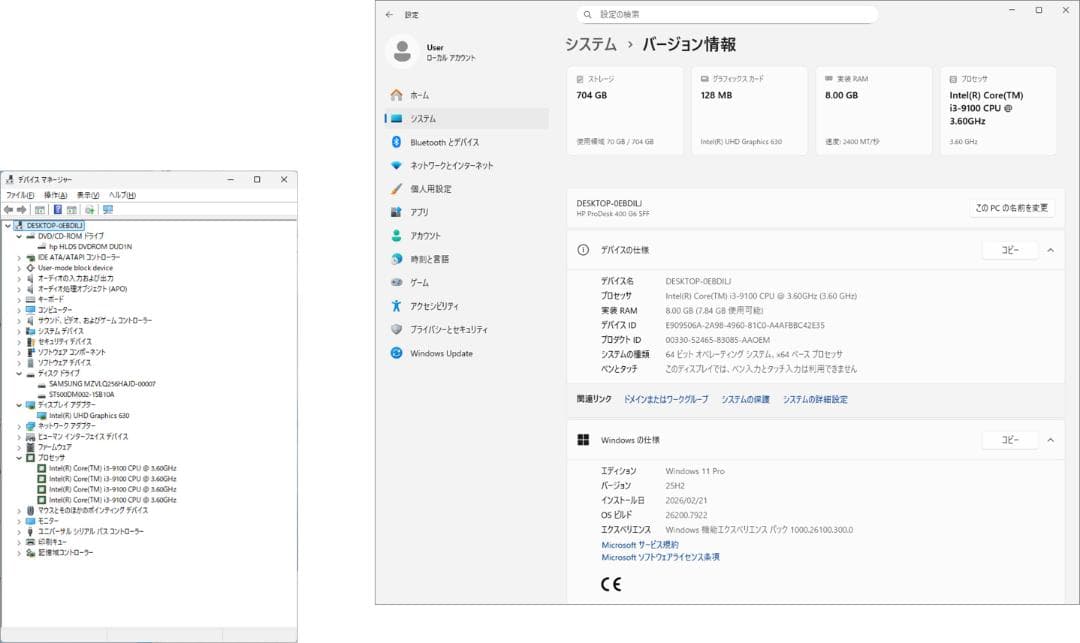Image resolution: width=1080 pixels, height=643 pixels.
Task: Click the magnifier icon in 設定の検索 box
Action: pyautogui.click(x=588, y=14)
